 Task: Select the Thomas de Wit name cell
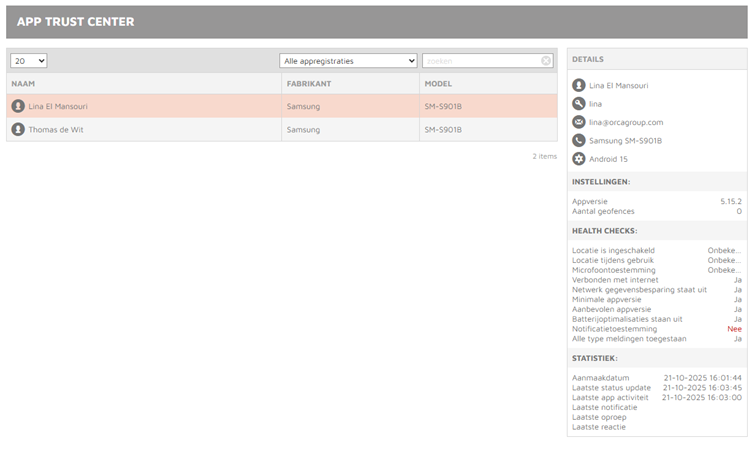(144, 129)
